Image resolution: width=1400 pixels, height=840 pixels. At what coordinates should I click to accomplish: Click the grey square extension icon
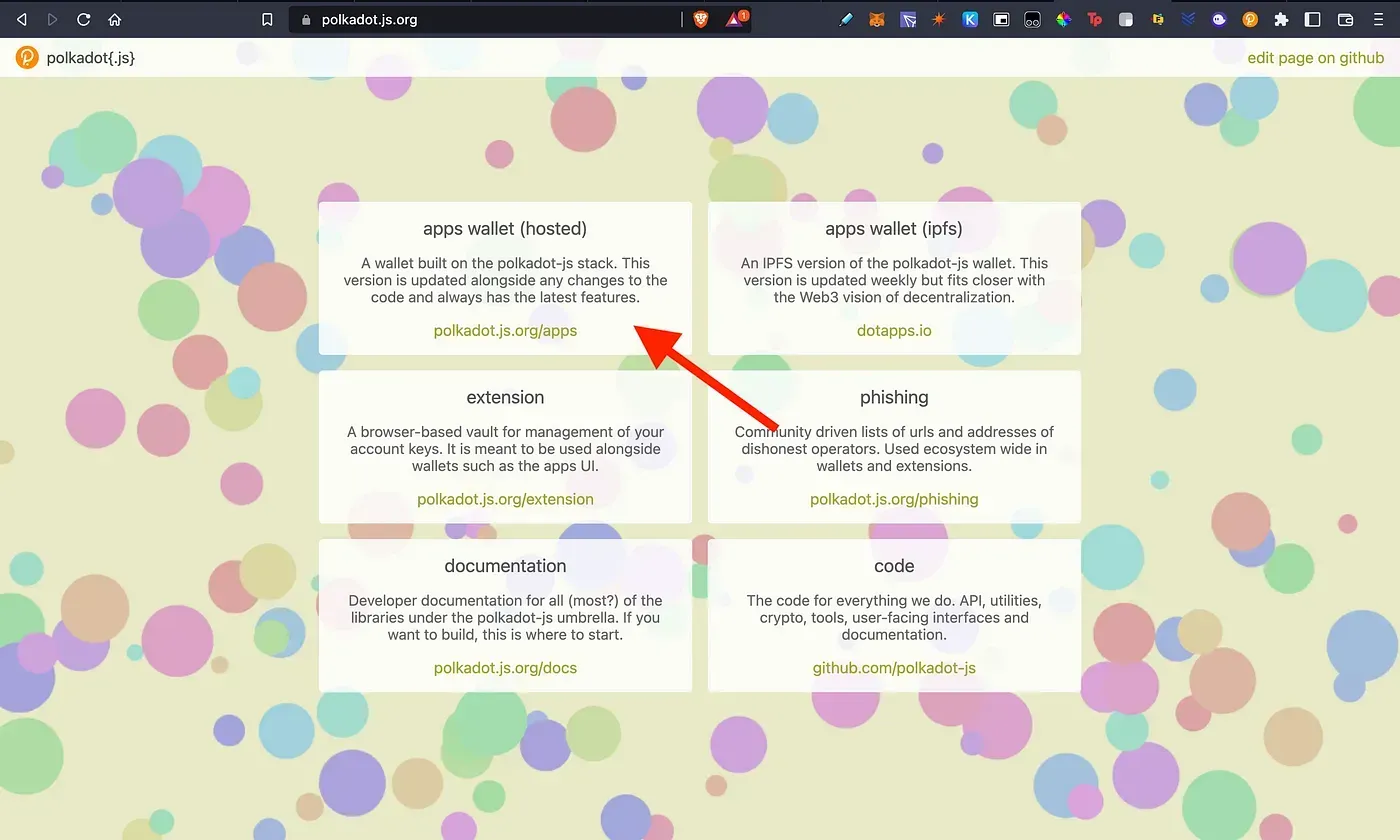[x=1126, y=19]
